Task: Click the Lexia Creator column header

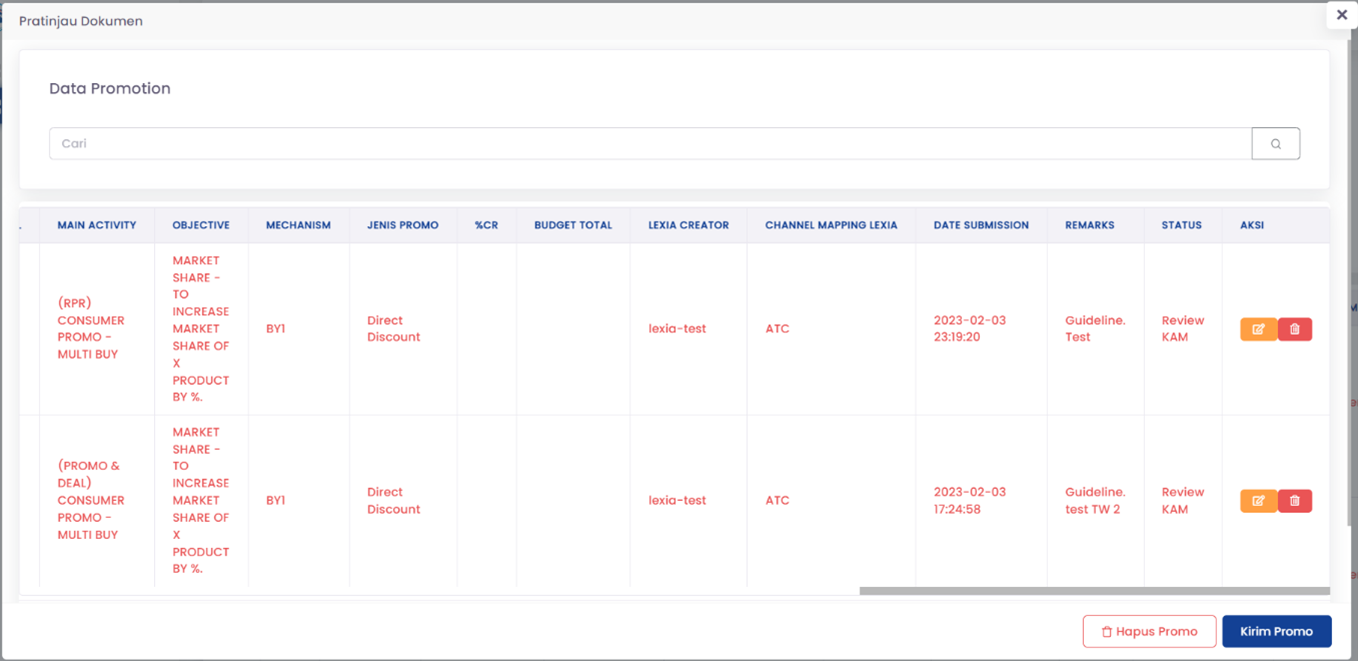Action: [x=688, y=225]
